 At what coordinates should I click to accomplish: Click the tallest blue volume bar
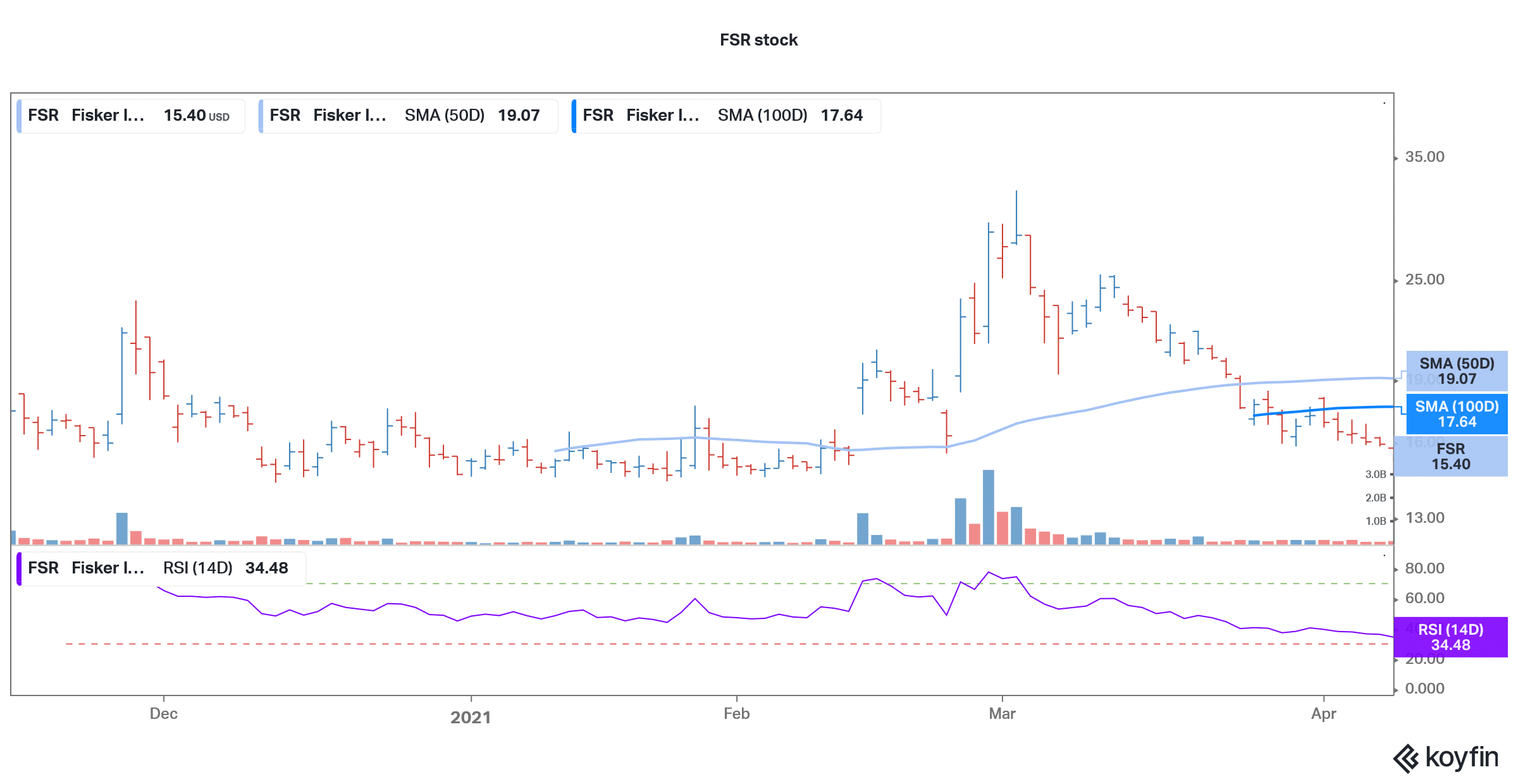[x=988, y=507]
